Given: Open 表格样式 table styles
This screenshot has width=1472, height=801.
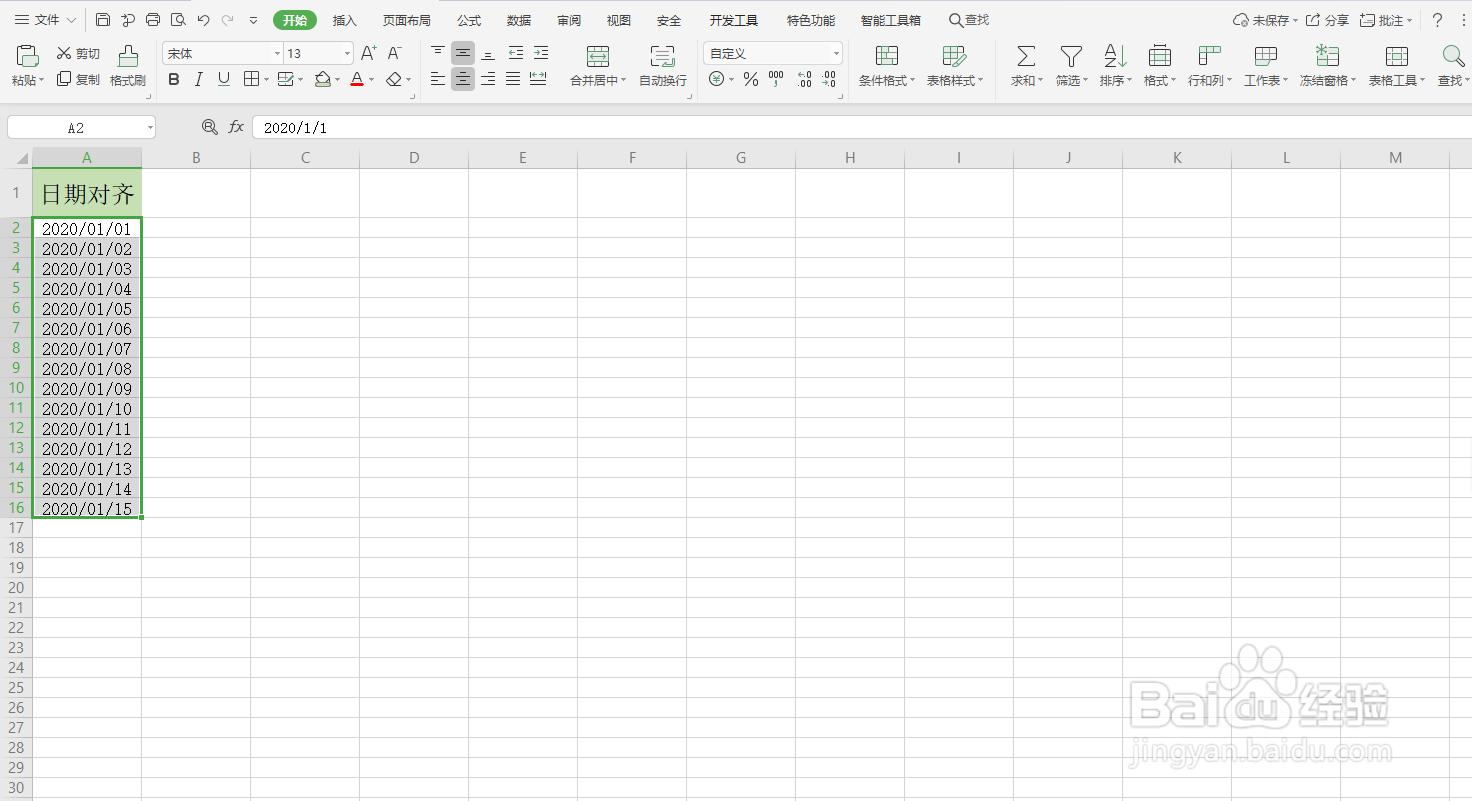Looking at the screenshot, I should [955, 66].
